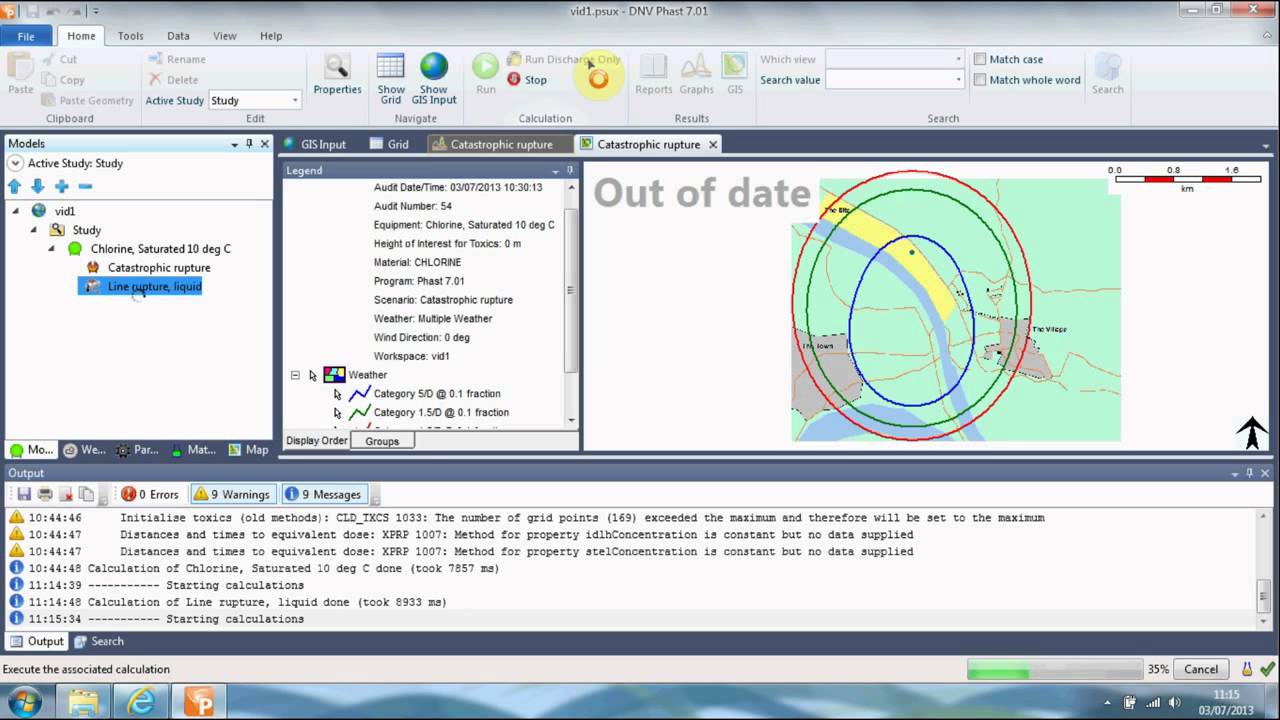Open the Windows Start menu
Viewport: 1280px width, 720px height.
click(x=24, y=701)
